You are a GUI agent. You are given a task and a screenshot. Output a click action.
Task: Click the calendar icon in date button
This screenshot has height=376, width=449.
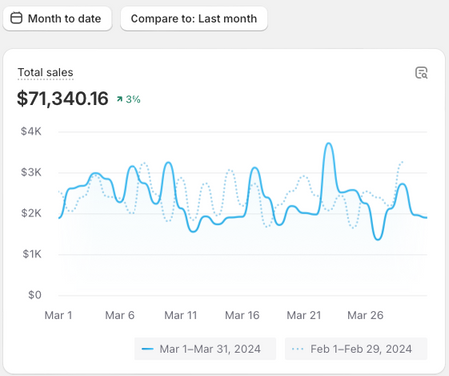tap(16, 18)
